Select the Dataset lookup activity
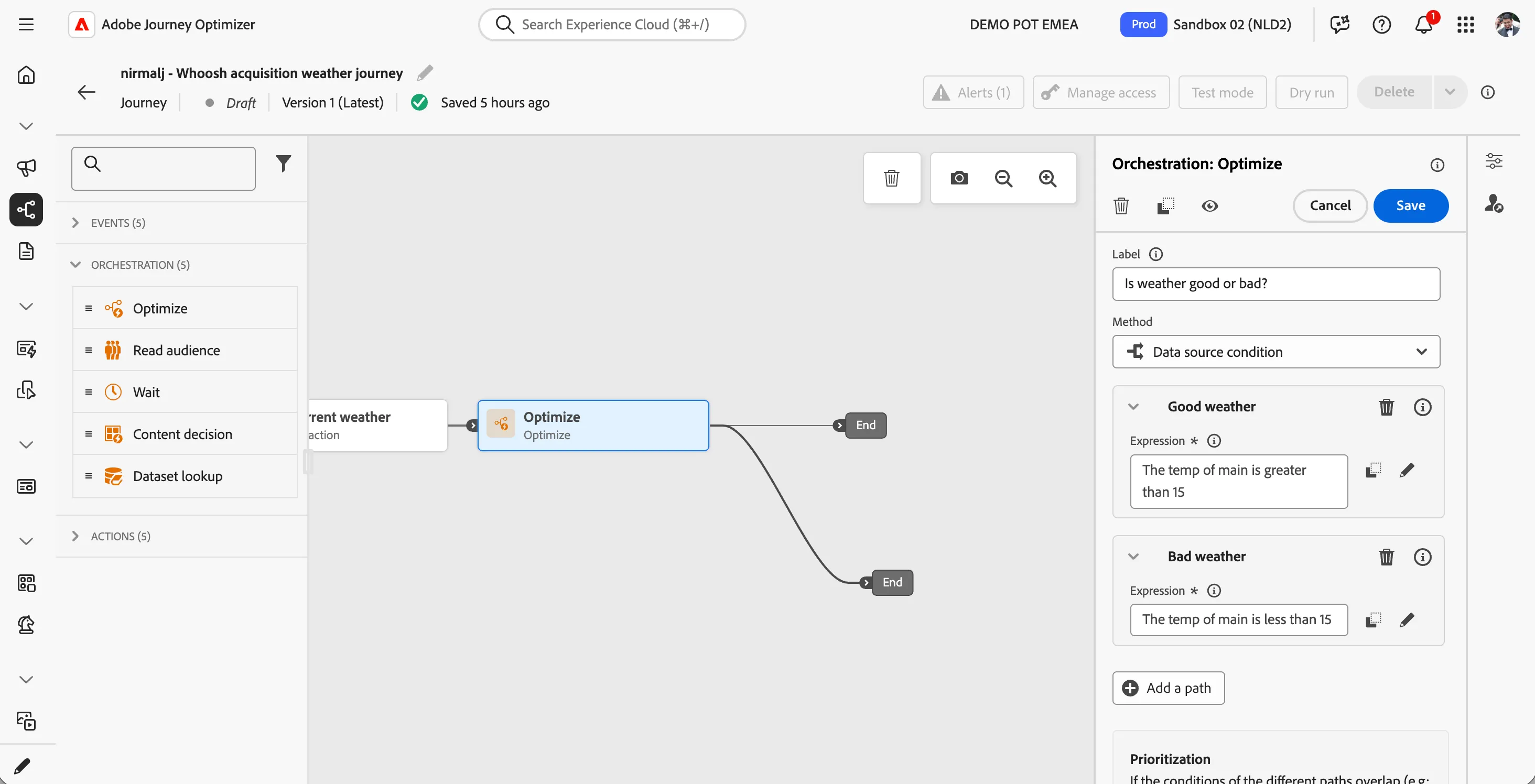Image resolution: width=1535 pixels, height=784 pixels. [185, 476]
